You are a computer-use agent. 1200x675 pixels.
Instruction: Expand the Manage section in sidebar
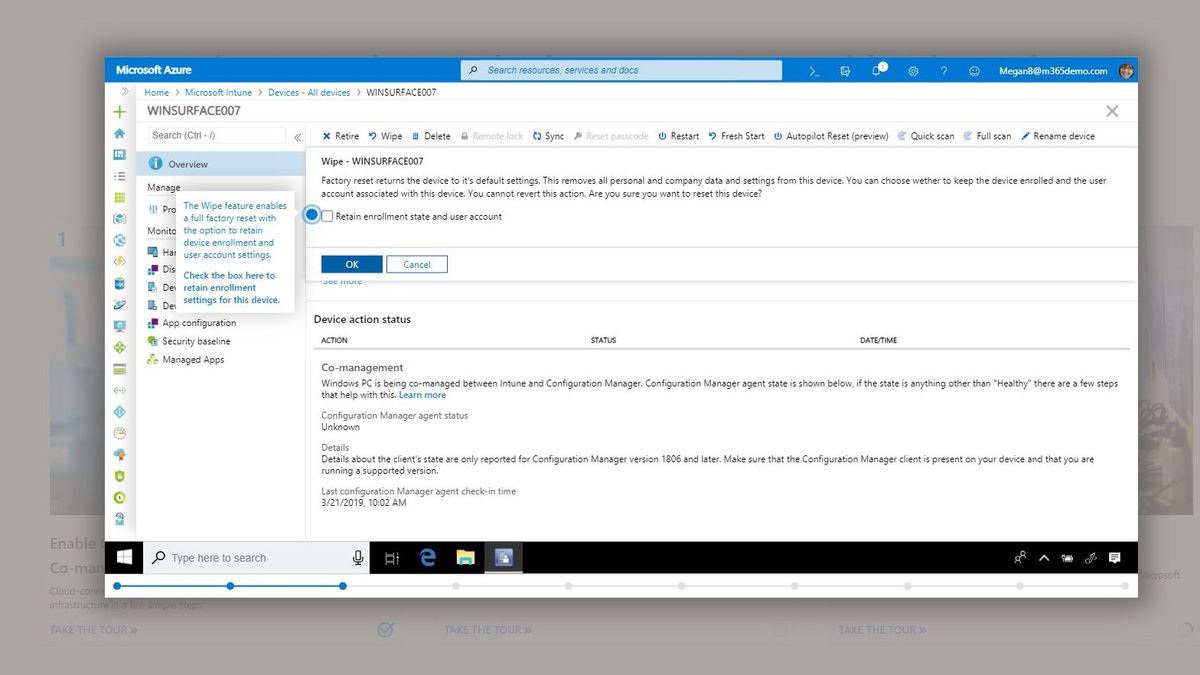click(x=163, y=187)
